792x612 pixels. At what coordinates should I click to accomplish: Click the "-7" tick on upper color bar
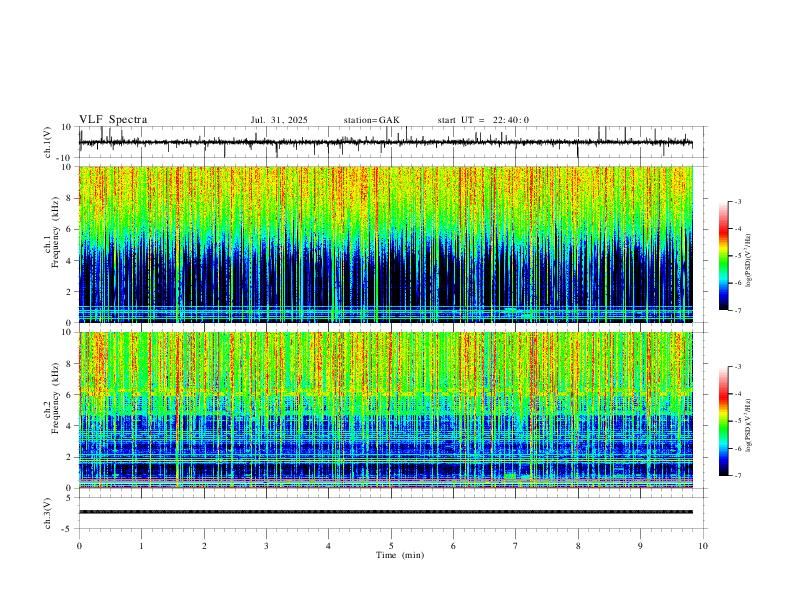(737, 311)
